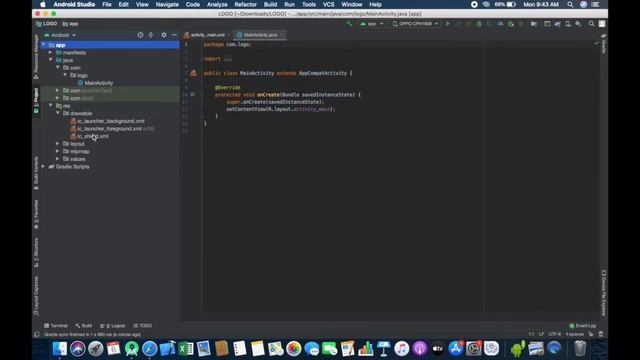Toggle the Structure side tab
Viewport: 640px width, 360px height.
(36, 253)
